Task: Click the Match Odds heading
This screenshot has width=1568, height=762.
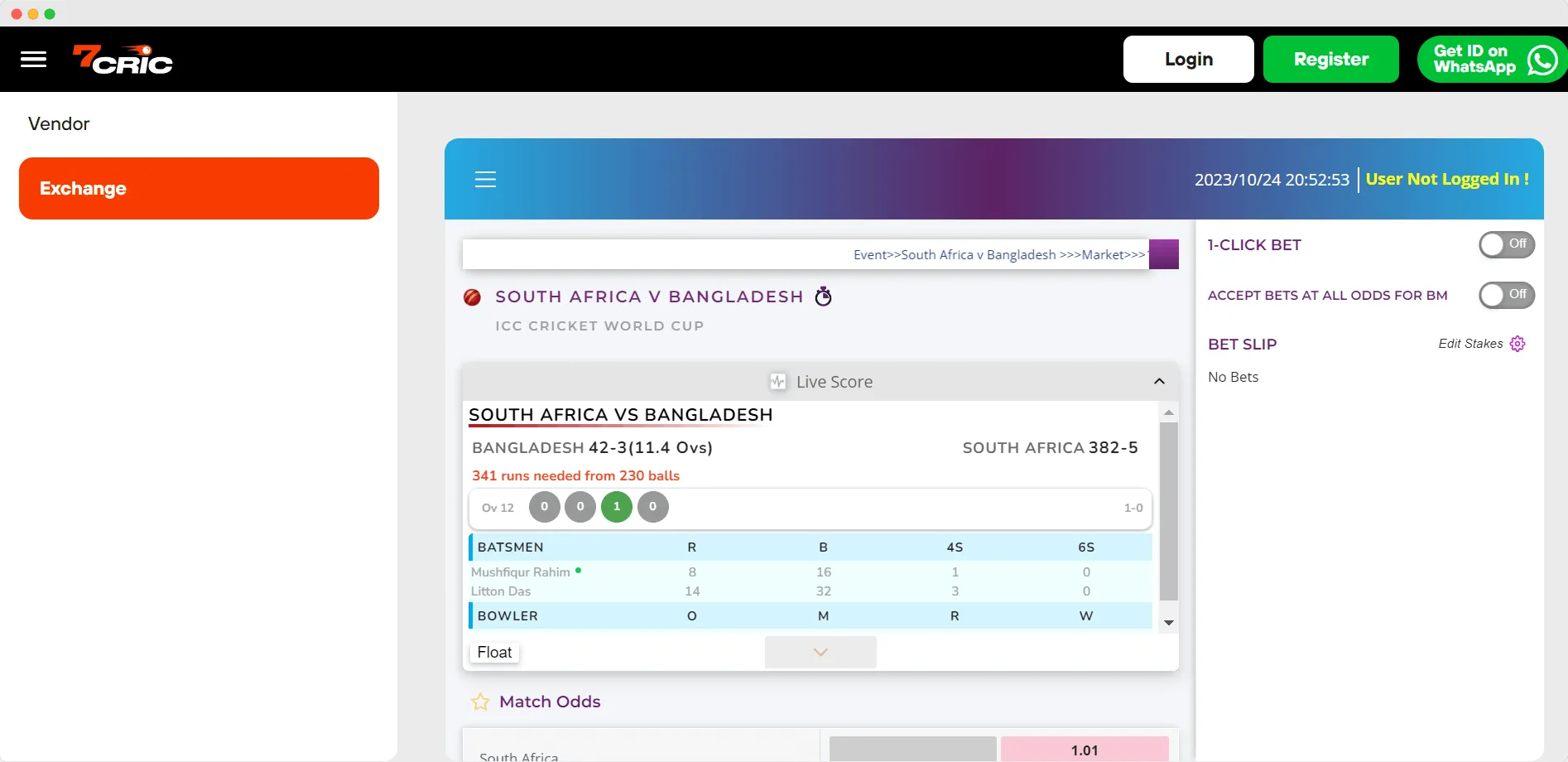Action: coord(550,702)
